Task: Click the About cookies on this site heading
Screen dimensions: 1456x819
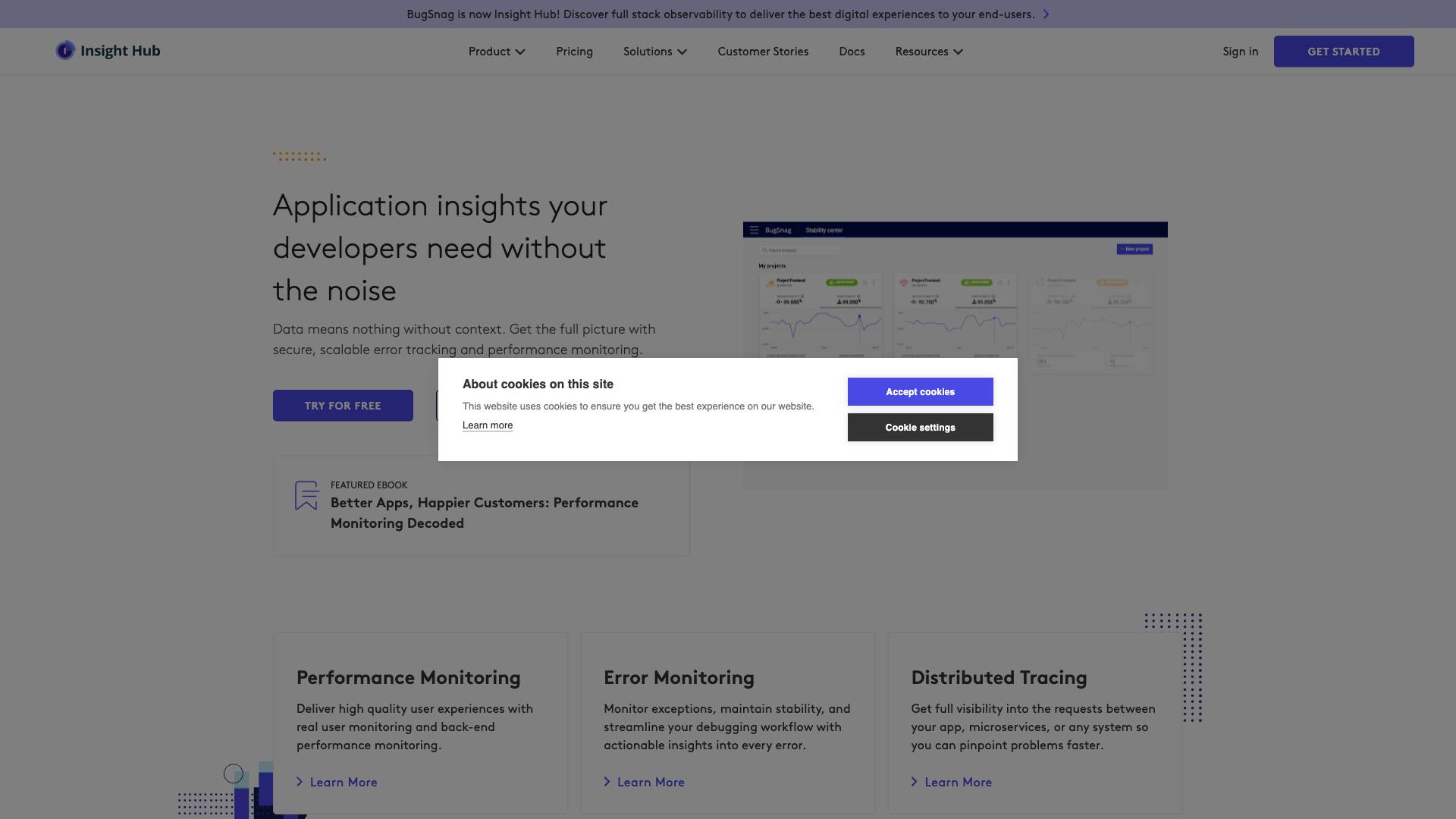Action: click(x=538, y=384)
